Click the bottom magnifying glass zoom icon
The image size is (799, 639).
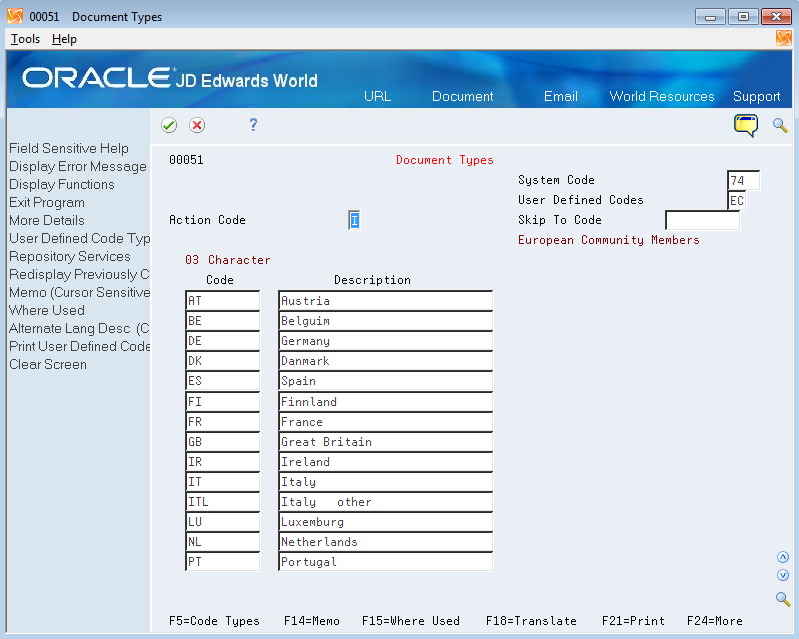tap(783, 599)
